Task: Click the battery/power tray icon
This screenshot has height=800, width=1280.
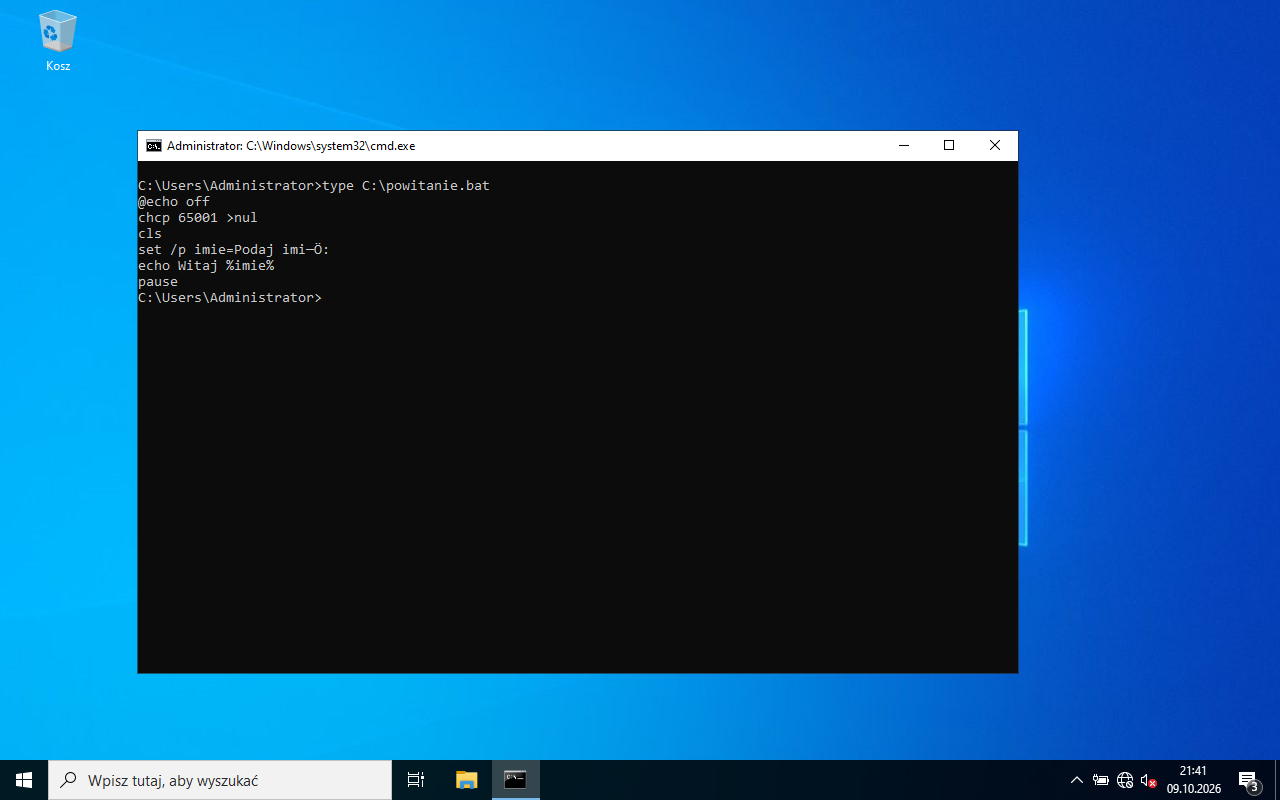Action: pyautogui.click(x=1101, y=780)
